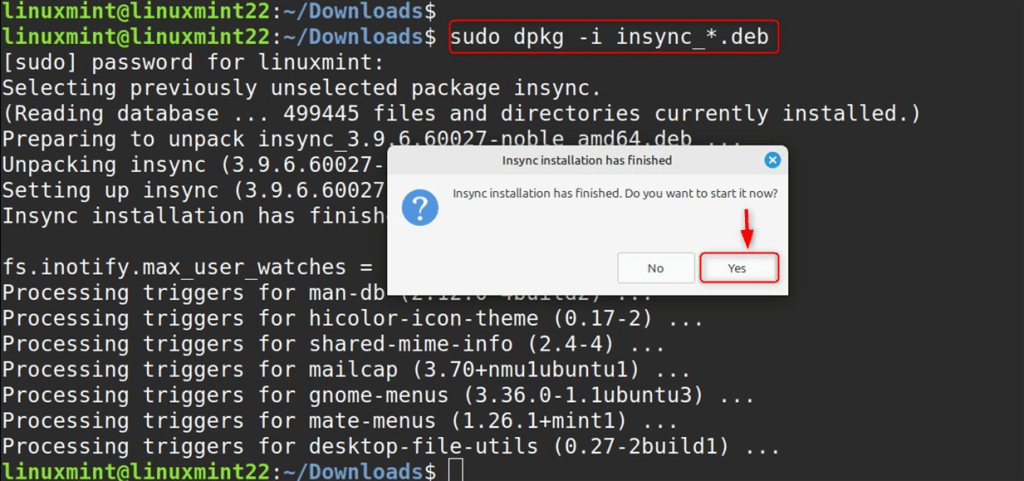Image resolution: width=1024 pixels, height=481 pixels.
Task: Click the 'Do you want to start it now?' message
Action: (615, 193)
